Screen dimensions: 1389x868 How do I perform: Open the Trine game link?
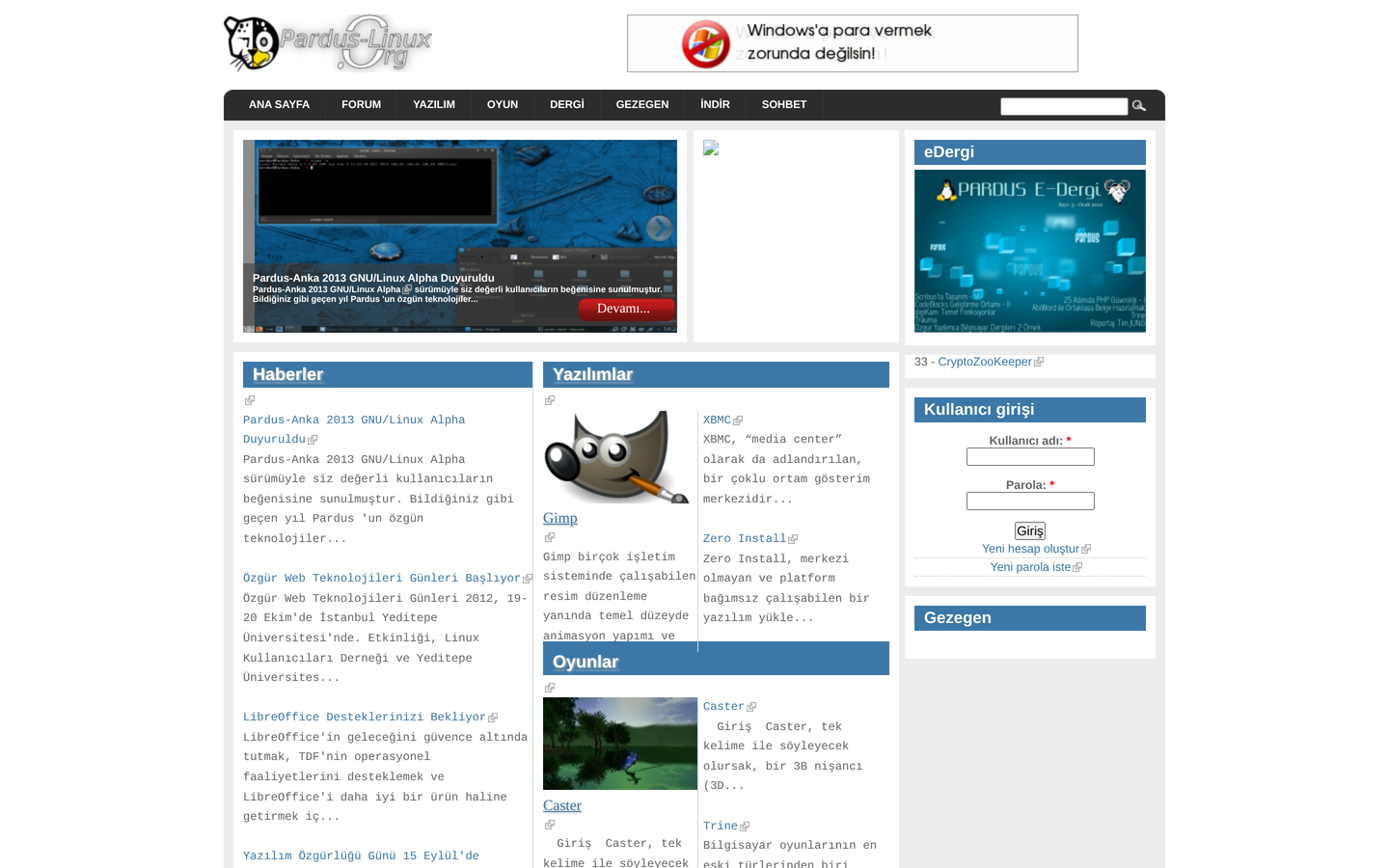pyautogui.click(x=721, y=827)
